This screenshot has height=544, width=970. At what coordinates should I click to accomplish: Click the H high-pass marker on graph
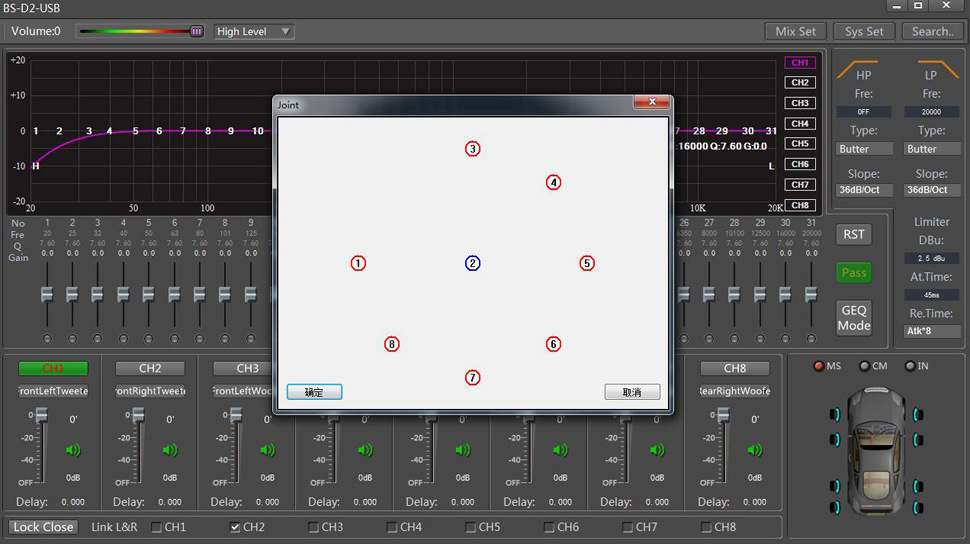36,166
